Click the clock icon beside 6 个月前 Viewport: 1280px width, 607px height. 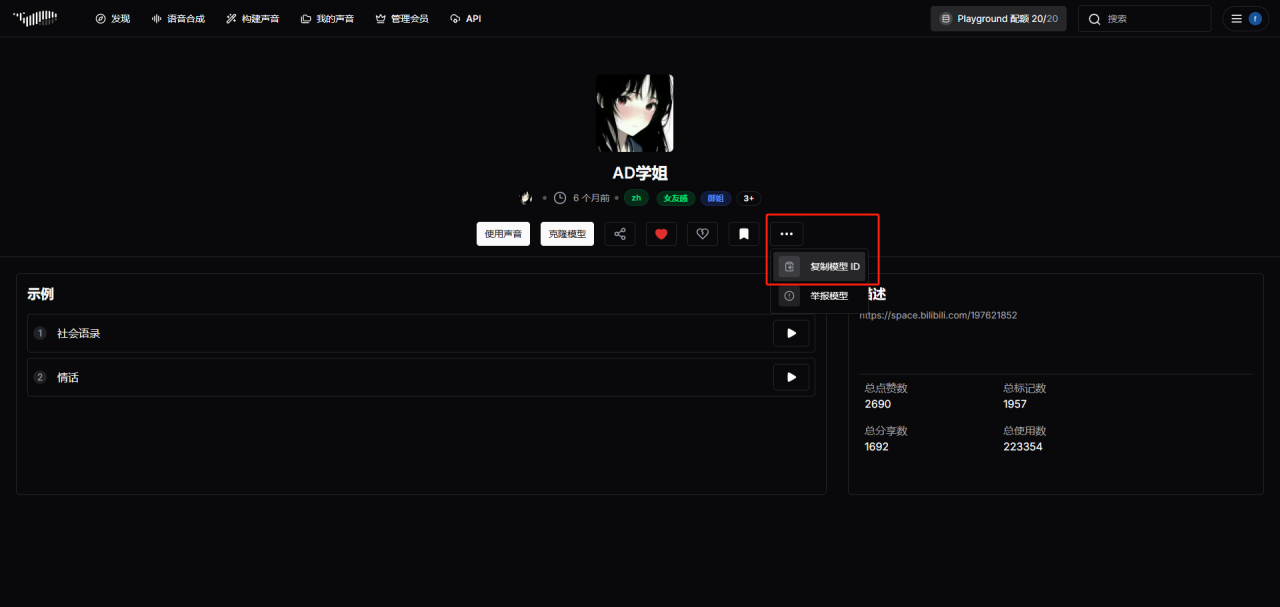(x=560, y=198)
